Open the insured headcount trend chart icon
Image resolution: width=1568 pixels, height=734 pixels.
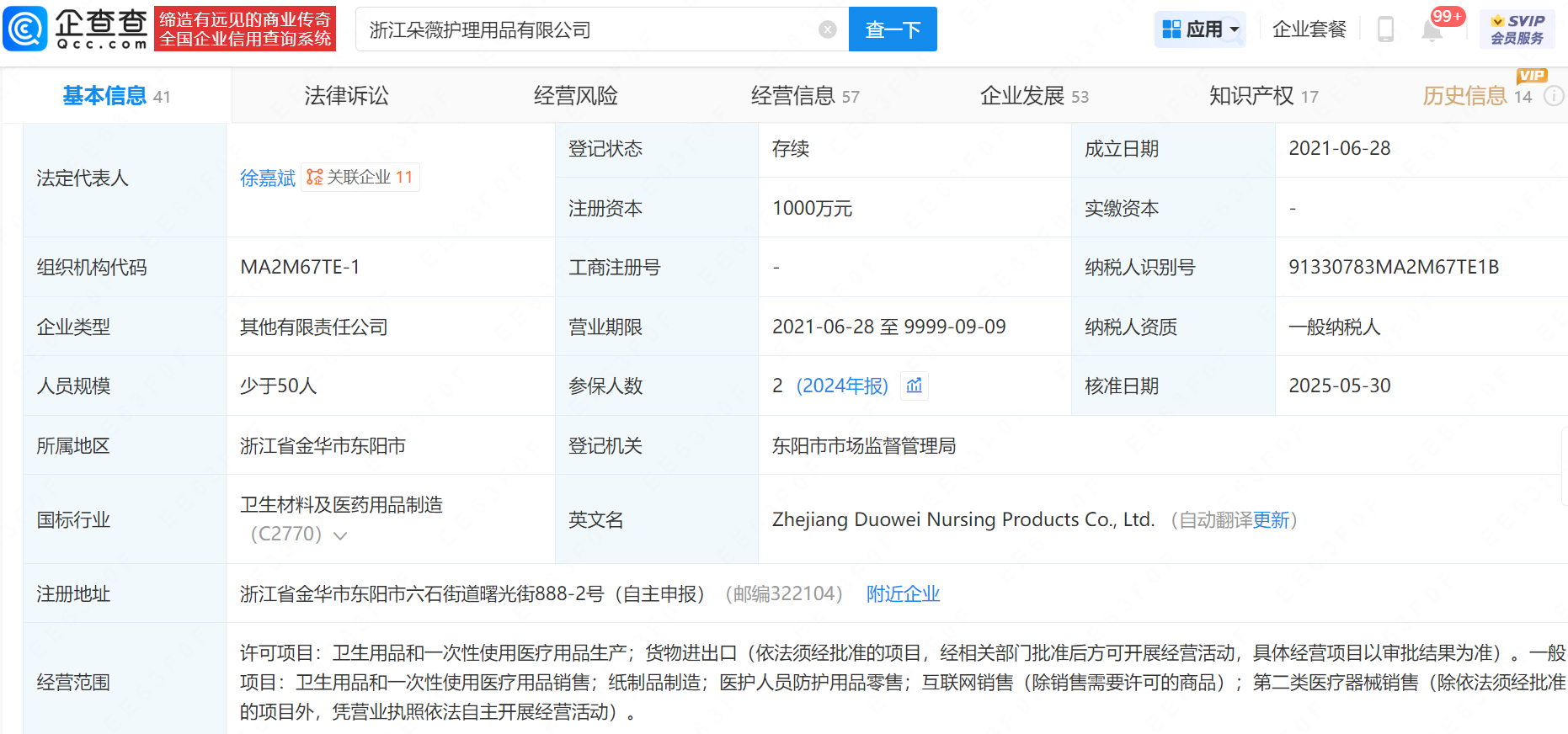914,386
